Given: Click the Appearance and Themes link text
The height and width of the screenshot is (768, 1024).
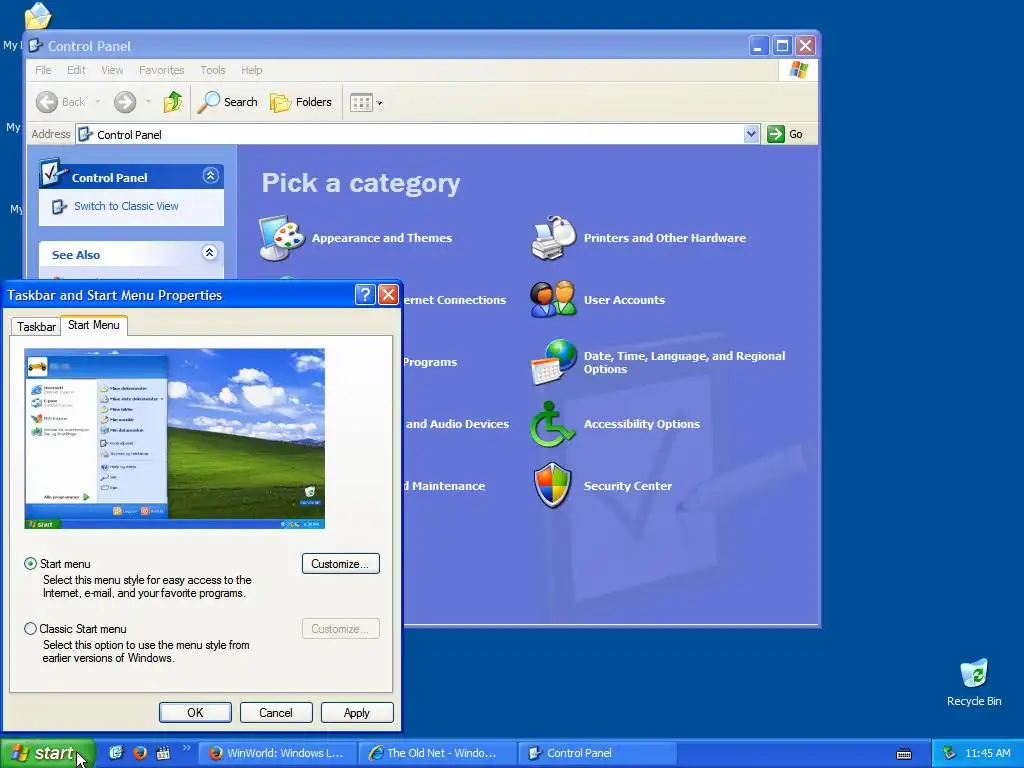Looking at the screenshot, I should pos(381,238).
